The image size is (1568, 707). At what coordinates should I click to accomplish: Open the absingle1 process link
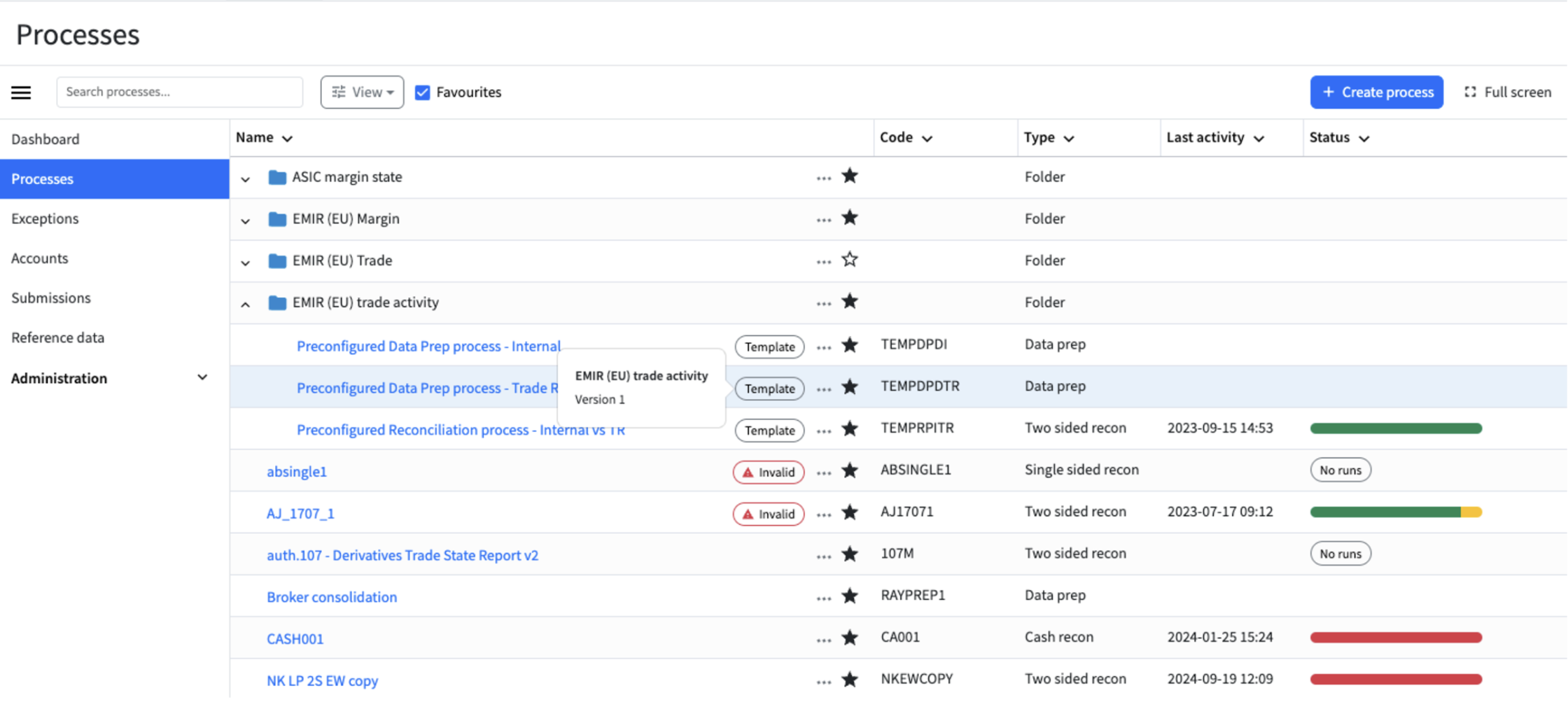(x=297, y=472)
